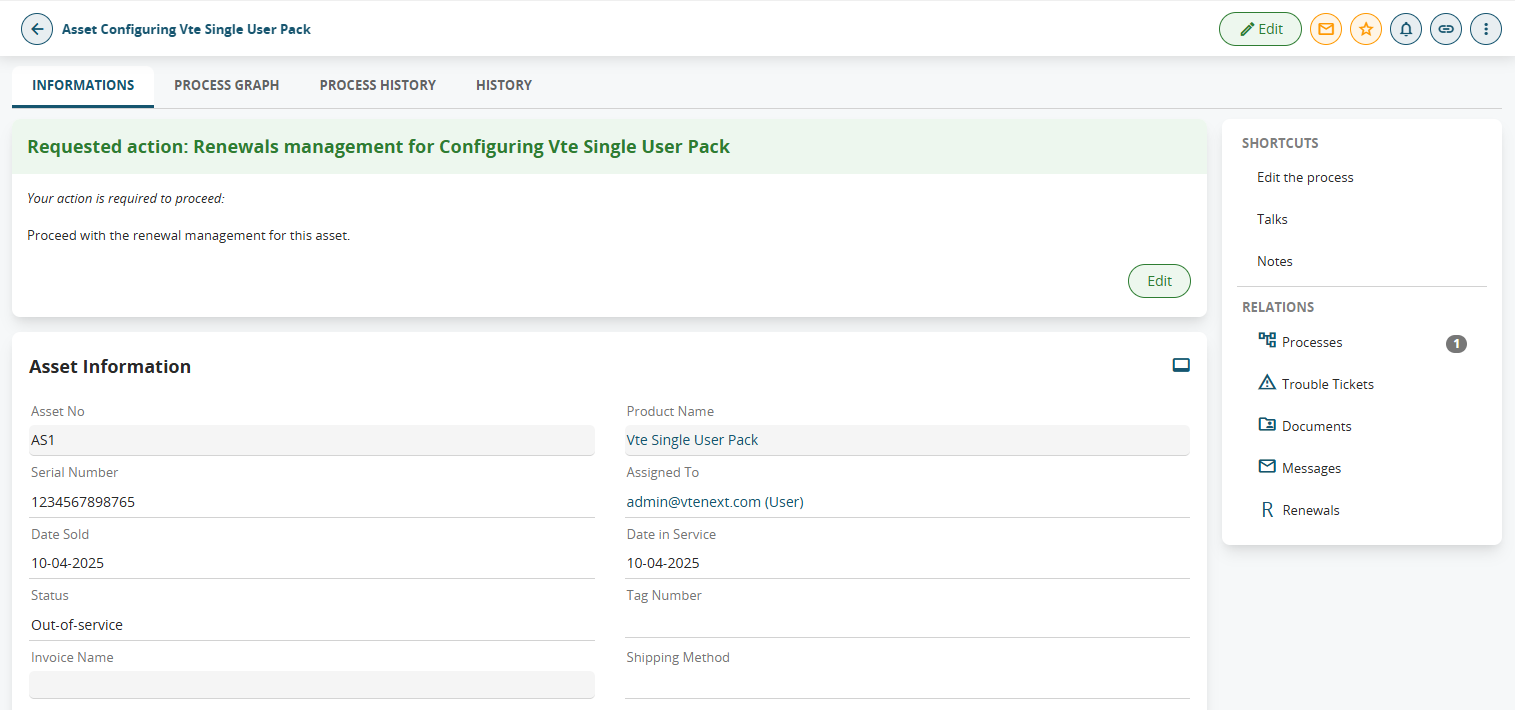The width and height of the screenshot is (1515, 710).
Task: Open the three-dot more options menu
Action: pos(1486,29)
